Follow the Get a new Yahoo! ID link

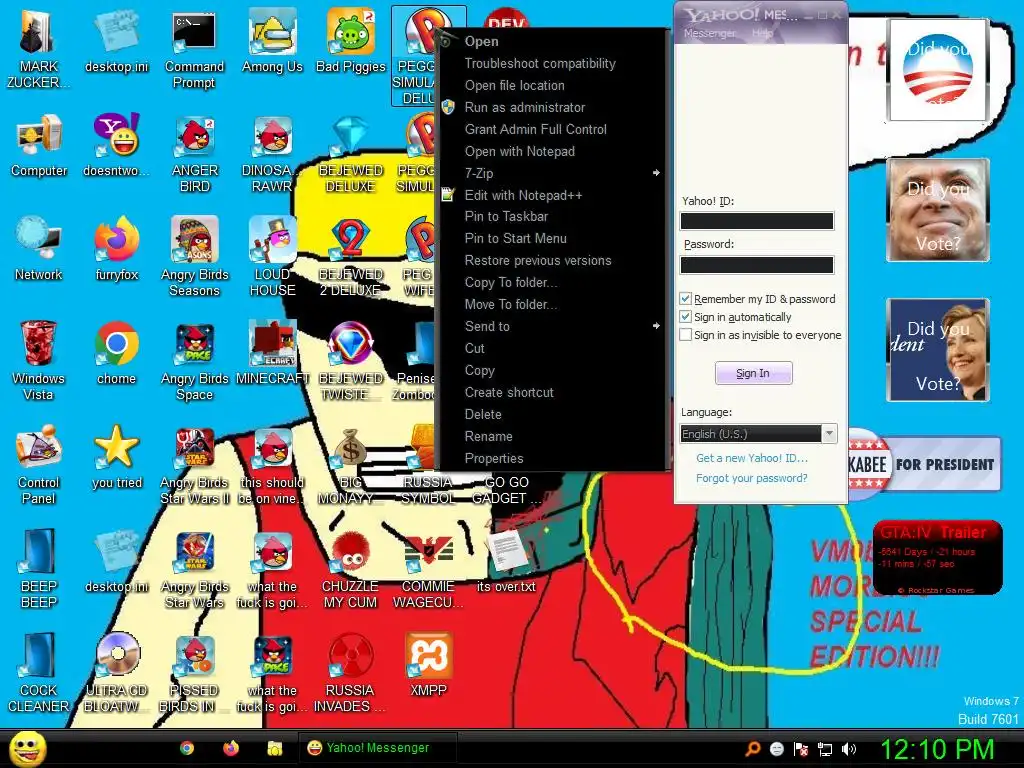tap(752, 458)
